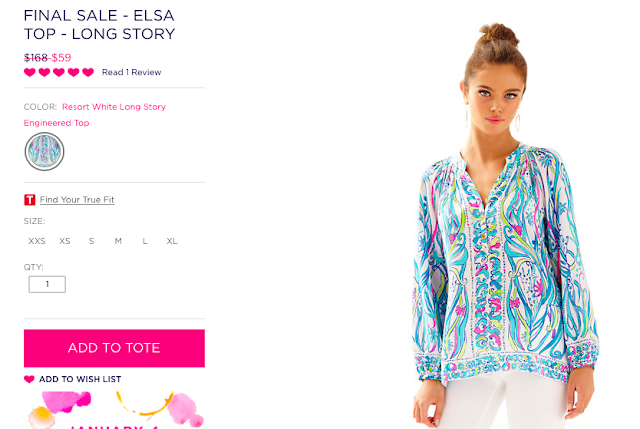Click the pink heart next to wish list
This screenshot has height=429, width=640.
[x=29, y=379]
